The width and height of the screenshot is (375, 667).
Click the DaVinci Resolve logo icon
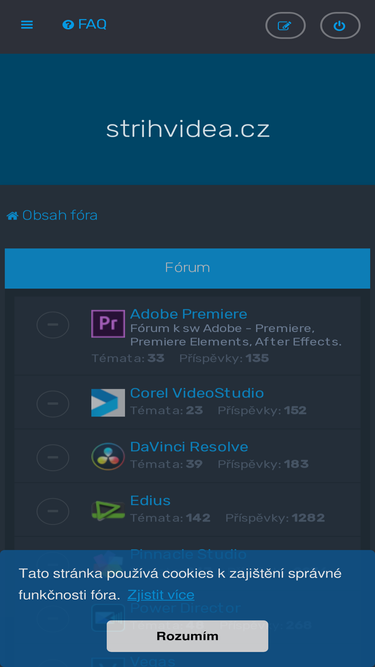108,456
